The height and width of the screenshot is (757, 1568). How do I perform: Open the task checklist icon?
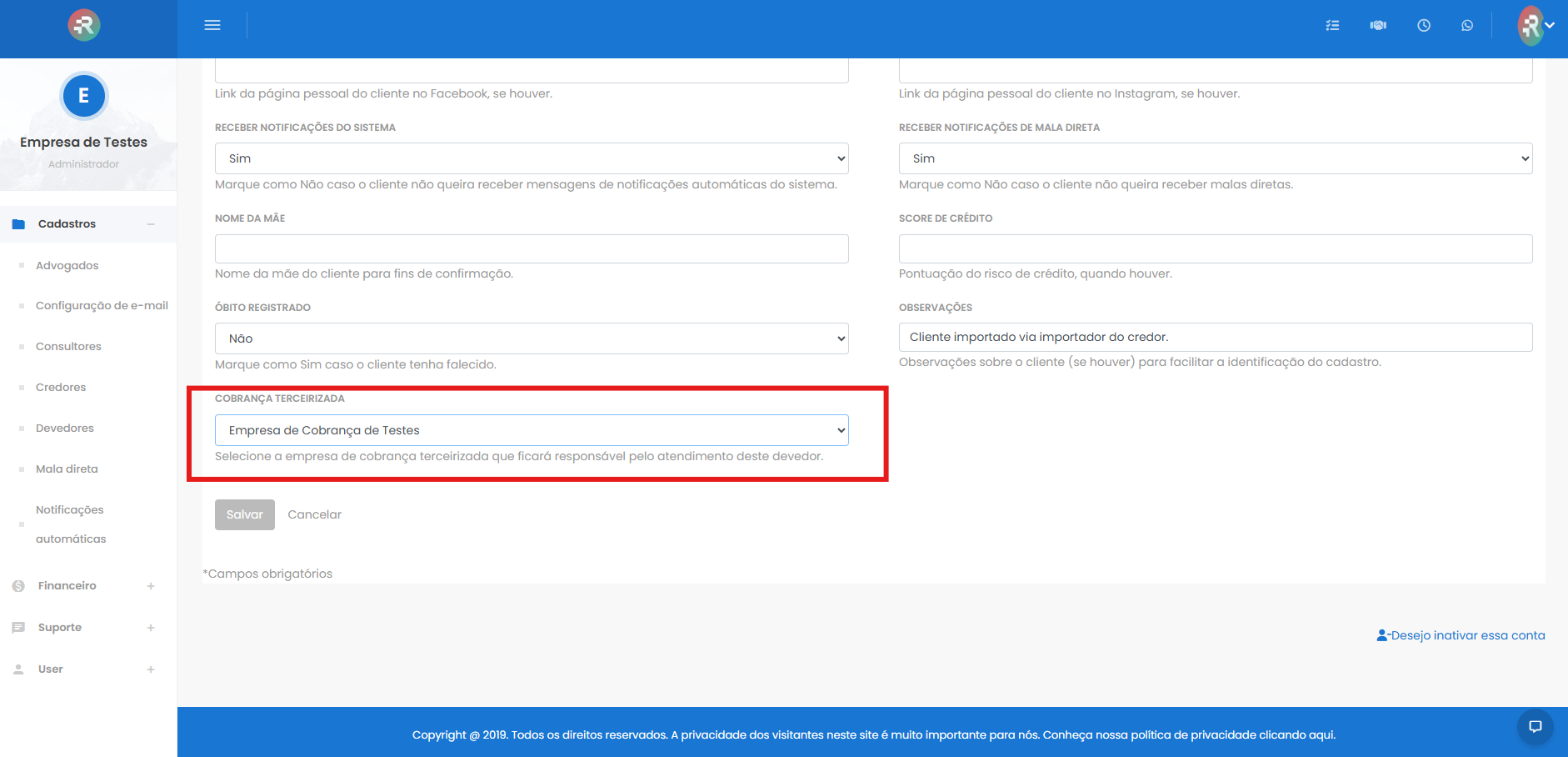pos(1332,25)
